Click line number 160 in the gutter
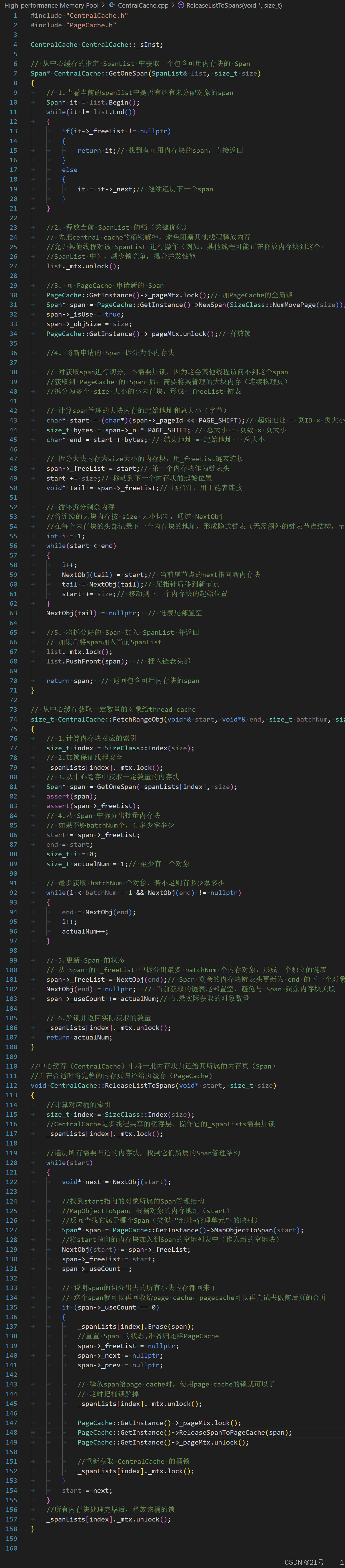Image resolution: width=345 pixels, height=1568 pixels. pyautogui.click(x=12, y=1549)
